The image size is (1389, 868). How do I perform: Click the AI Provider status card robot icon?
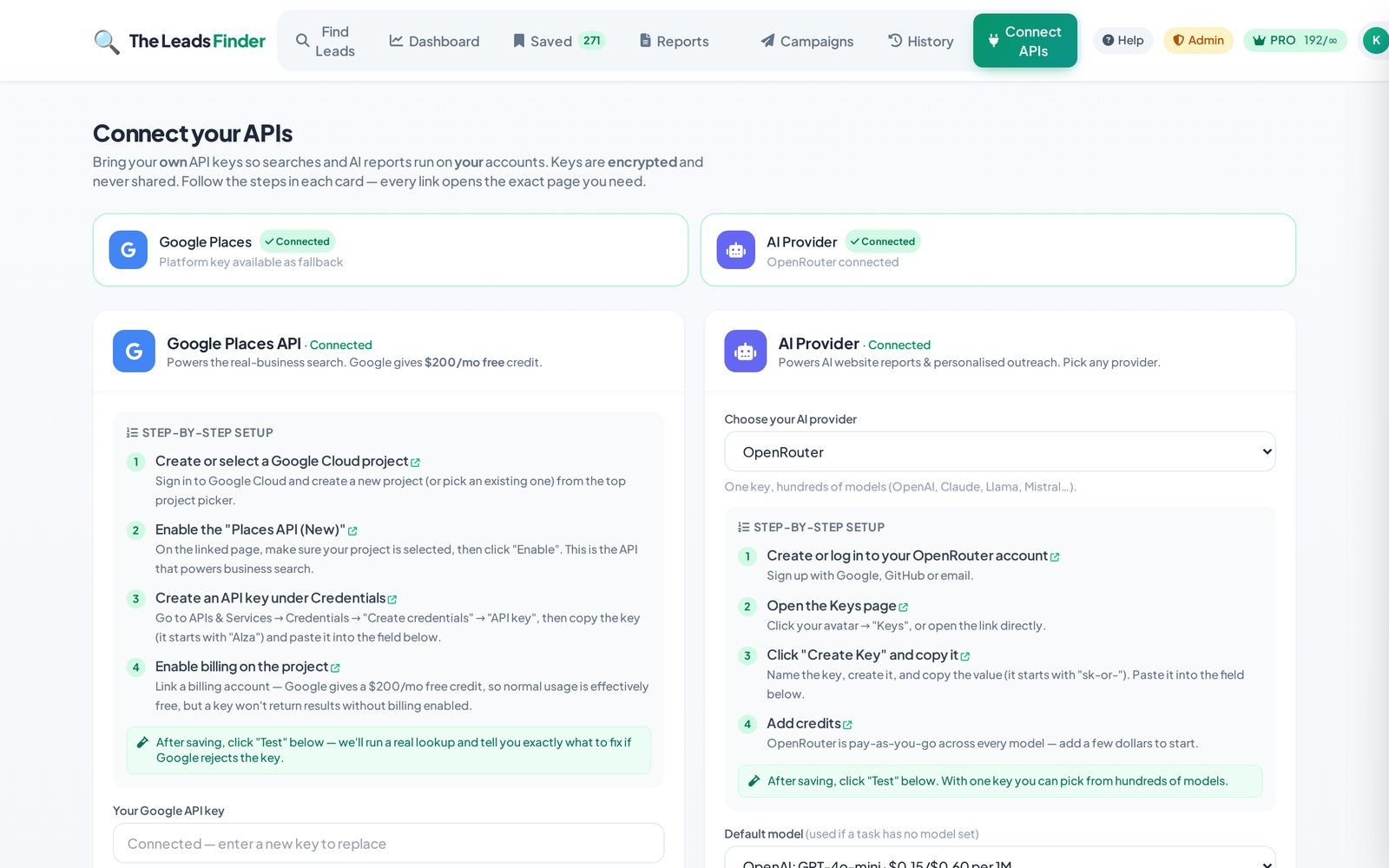[x=735, y=250]
